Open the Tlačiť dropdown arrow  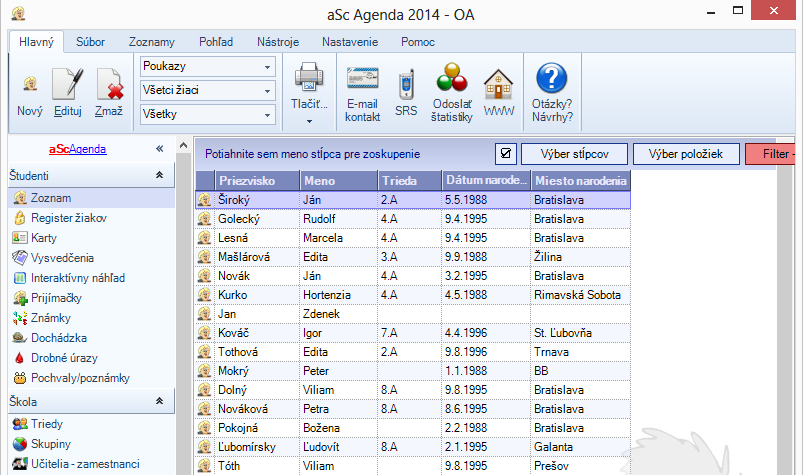tap(309, 121)
